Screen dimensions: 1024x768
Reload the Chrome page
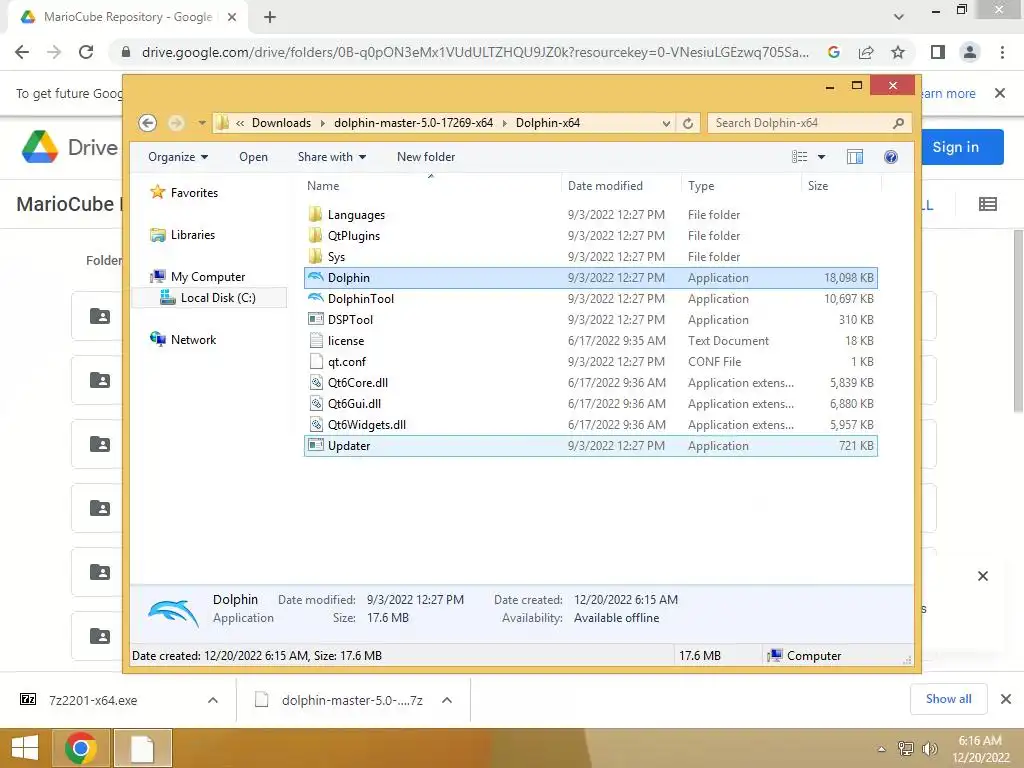pyautogui.click(x=86, y=52)
